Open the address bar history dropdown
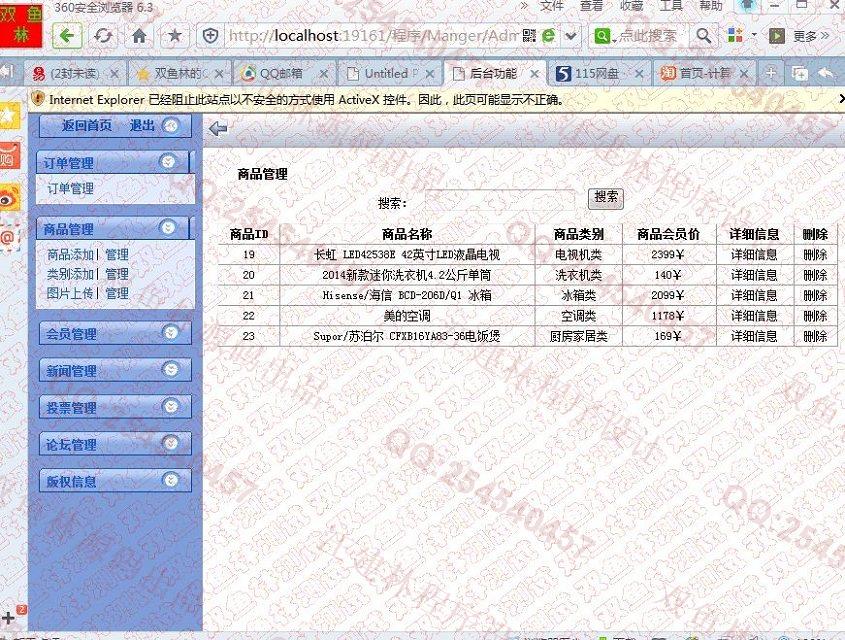 (571, 37)
